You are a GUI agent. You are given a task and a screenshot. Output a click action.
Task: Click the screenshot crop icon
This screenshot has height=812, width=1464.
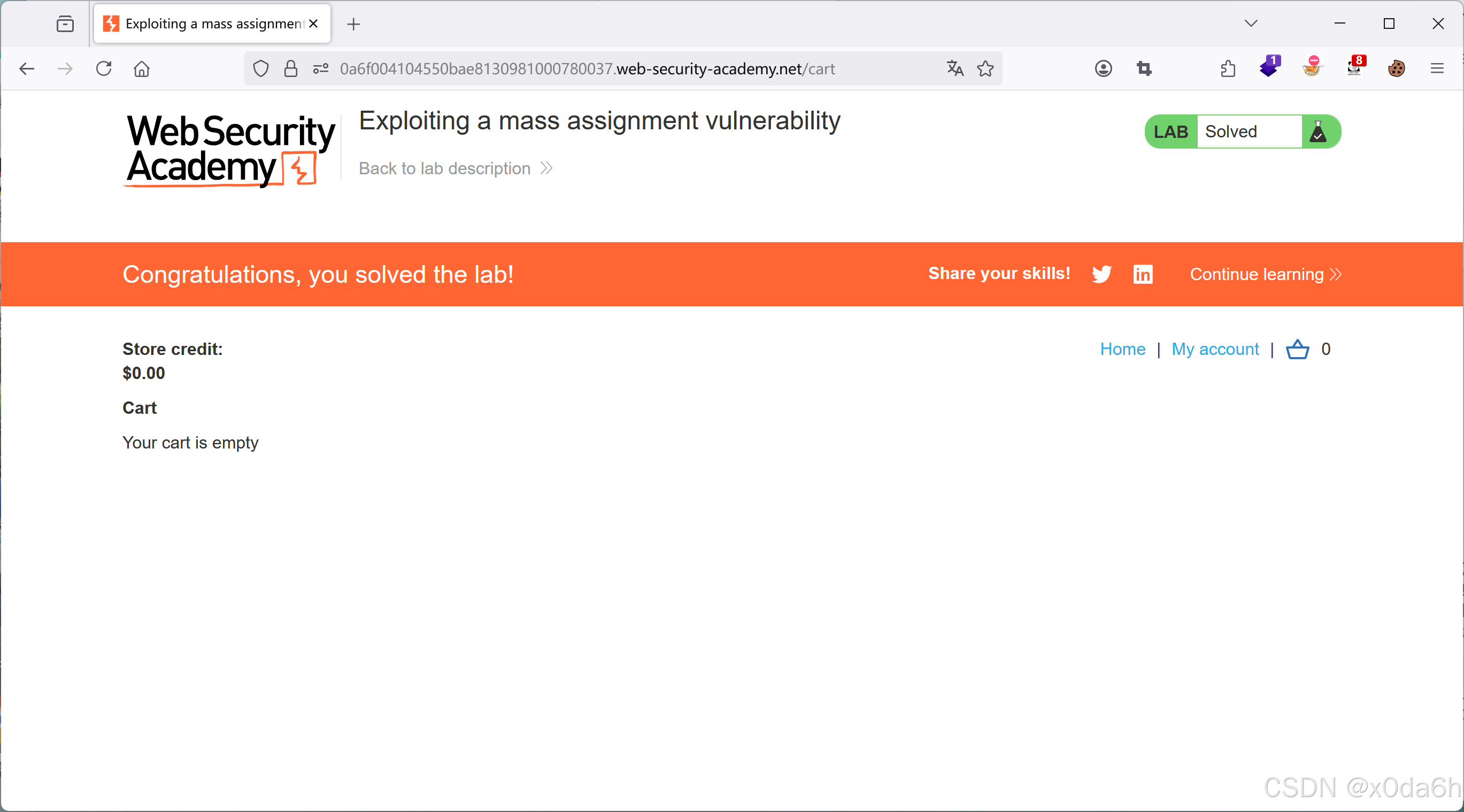[x=1144, y=69]
